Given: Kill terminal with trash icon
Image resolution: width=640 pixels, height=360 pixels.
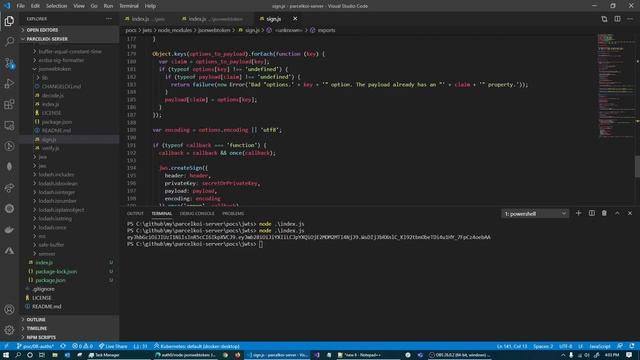Looking at the screenshot, I should tap(604, 213).
